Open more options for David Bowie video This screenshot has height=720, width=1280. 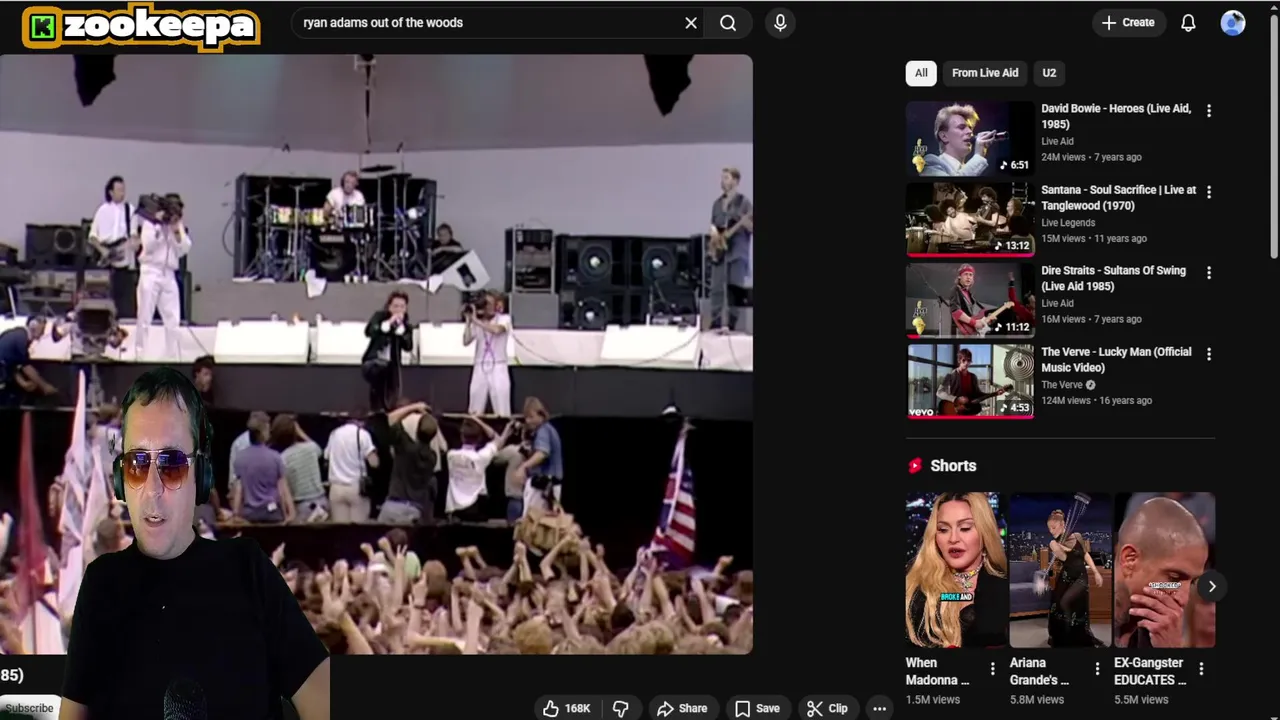[1208, 111]
